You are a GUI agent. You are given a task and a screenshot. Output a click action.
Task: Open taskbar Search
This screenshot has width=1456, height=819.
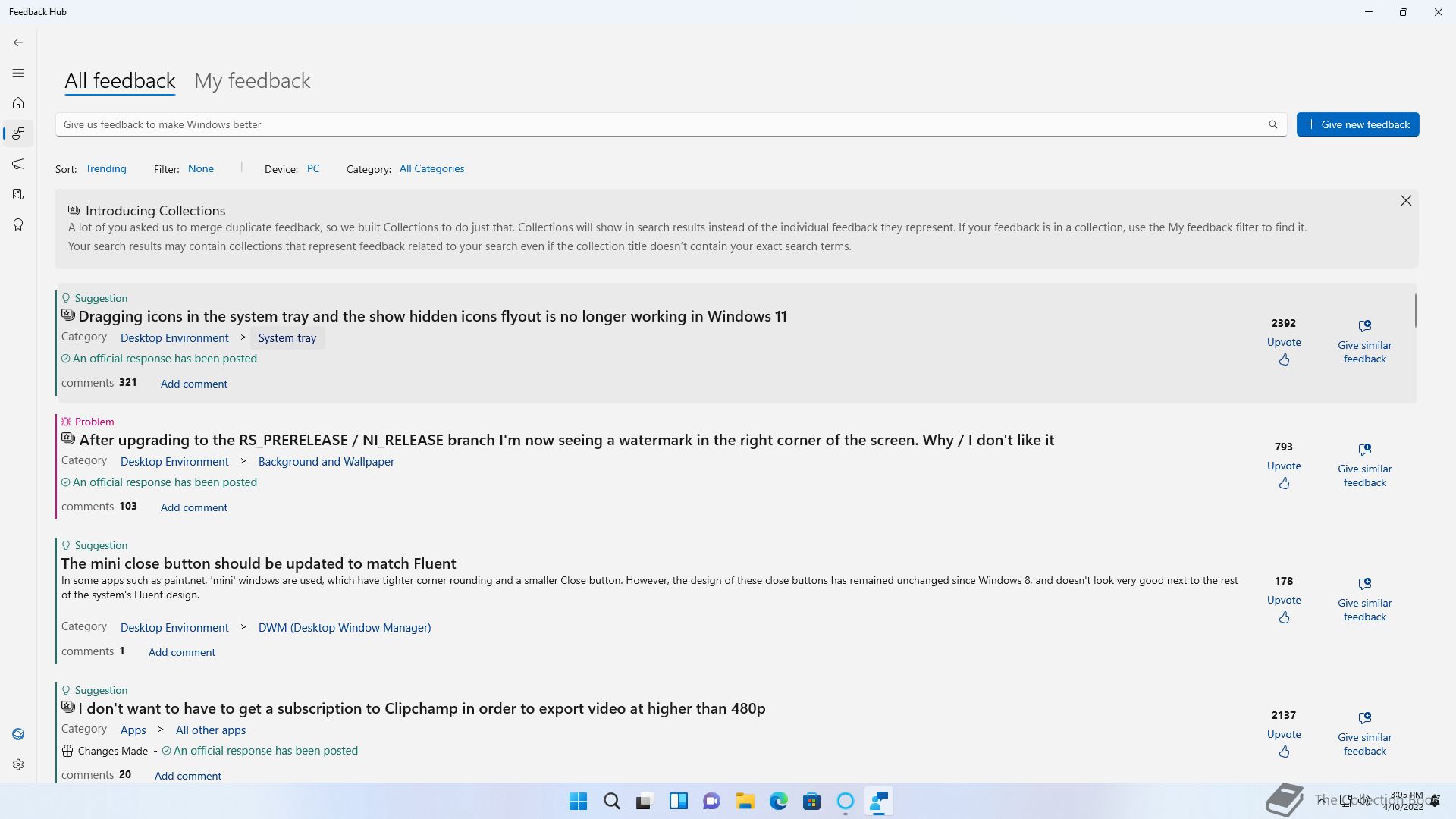[611, 802]
